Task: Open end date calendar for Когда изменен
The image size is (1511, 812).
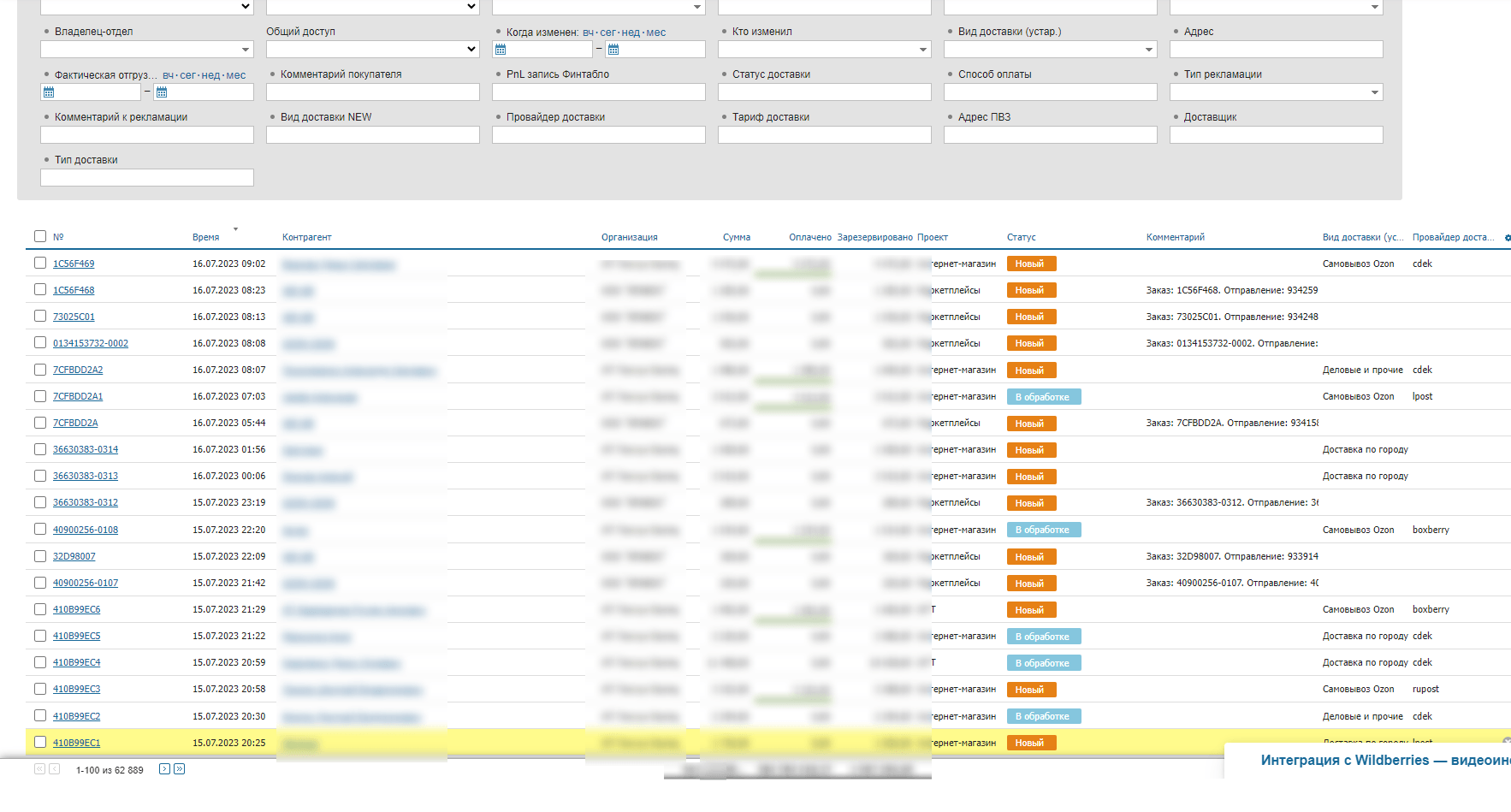Action: click(613, 50)
